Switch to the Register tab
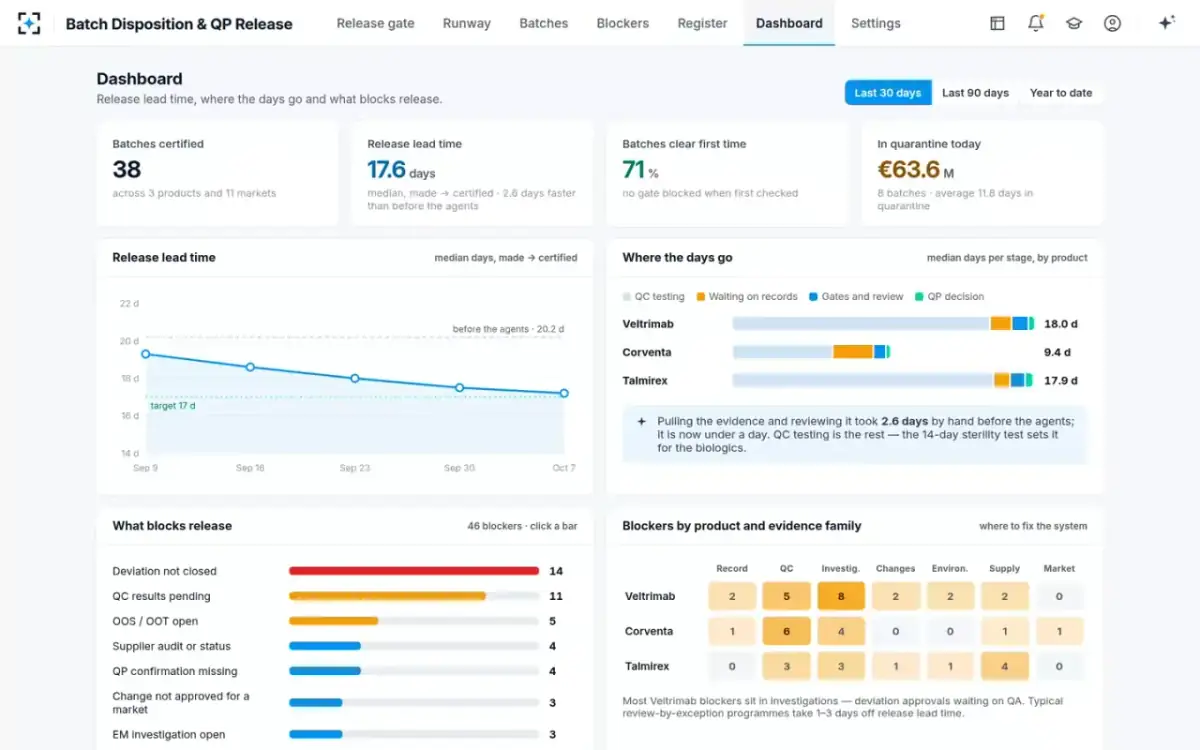The width and height of the screenshot is (1200, 750). tap(702, 23)
